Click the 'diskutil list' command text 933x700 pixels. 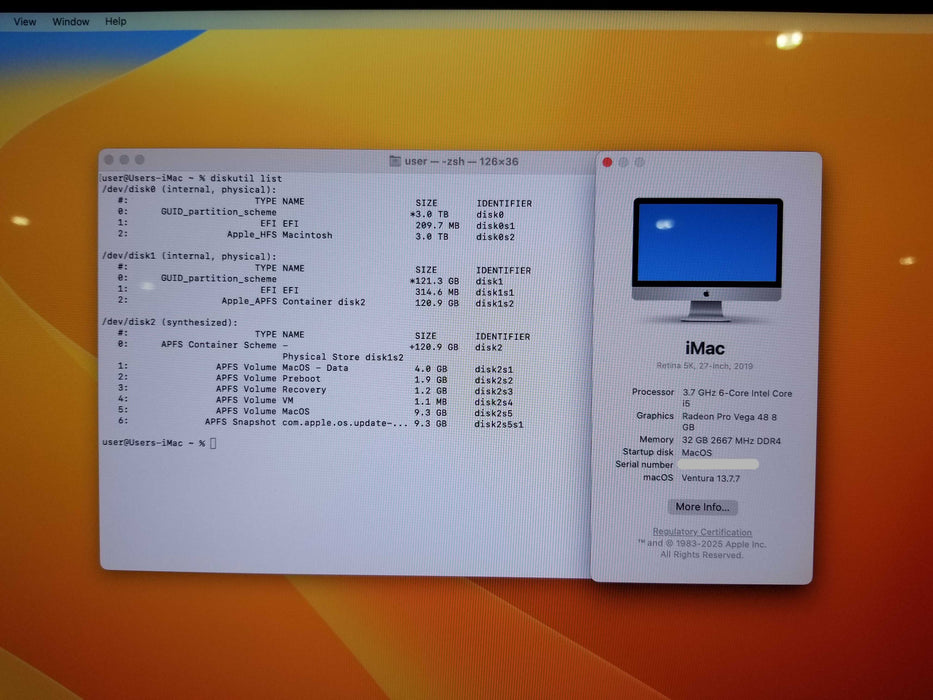tap(246, 178)
